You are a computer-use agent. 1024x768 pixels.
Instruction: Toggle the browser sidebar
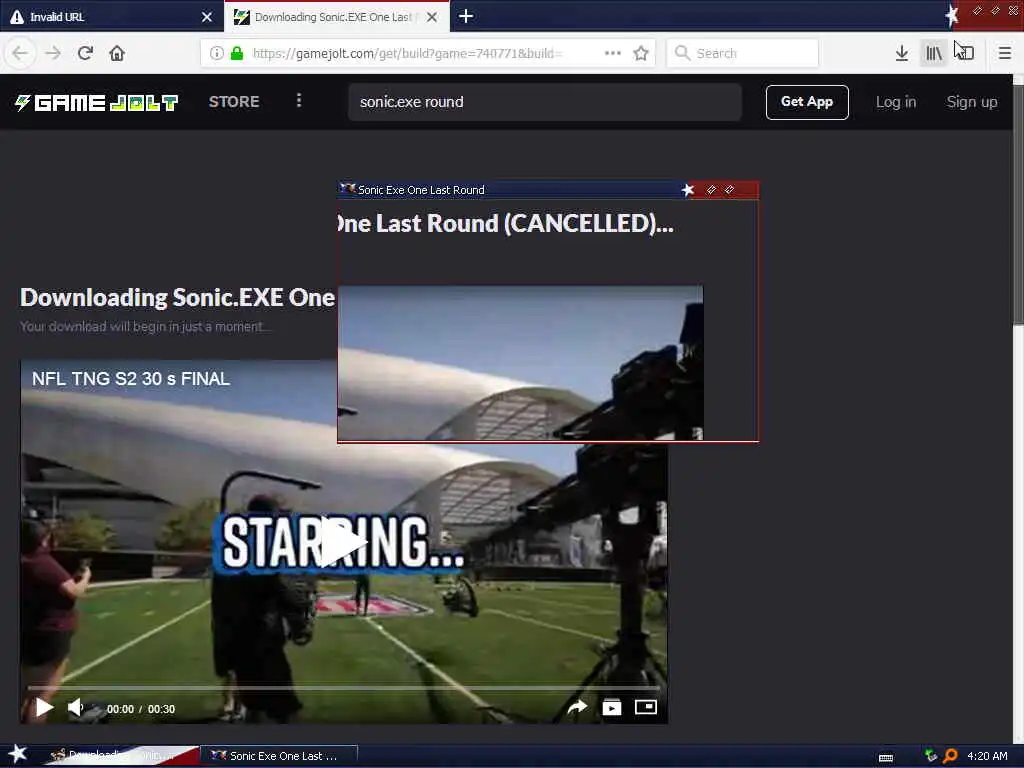click(x=965, y=53)
